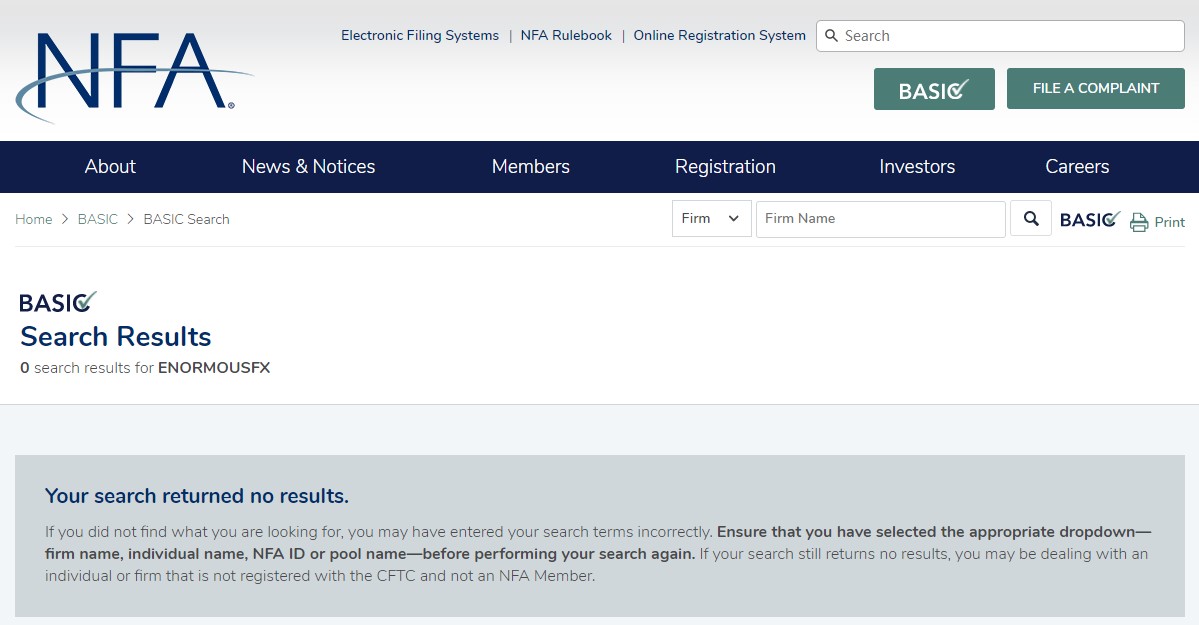Click BASIC logo above Search Results heading
The image size is (1199, 625).
[58, 302]
